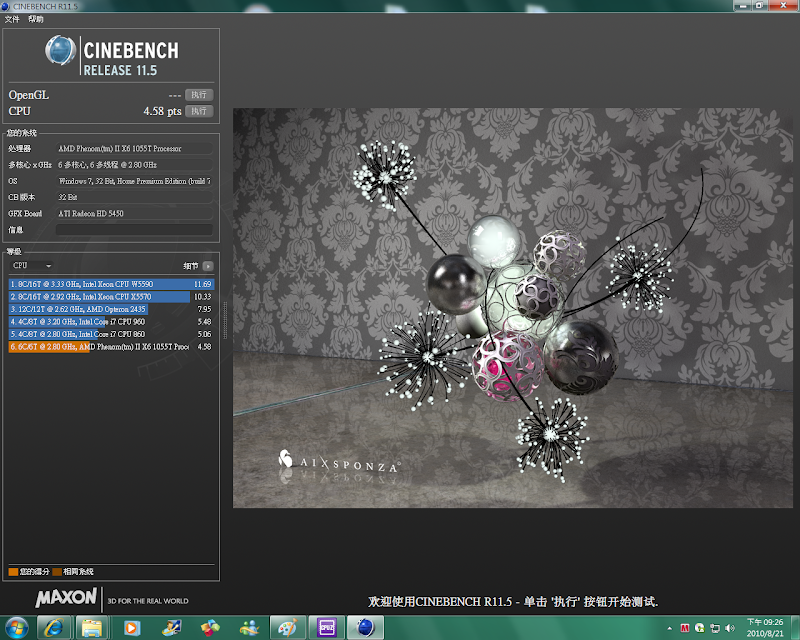Click the red M tray icon

point(685,628)
